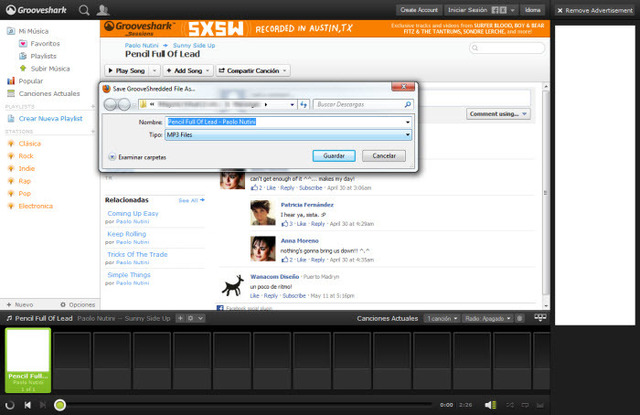
Task: Open the Comment using dropdown
Action: 497,114
